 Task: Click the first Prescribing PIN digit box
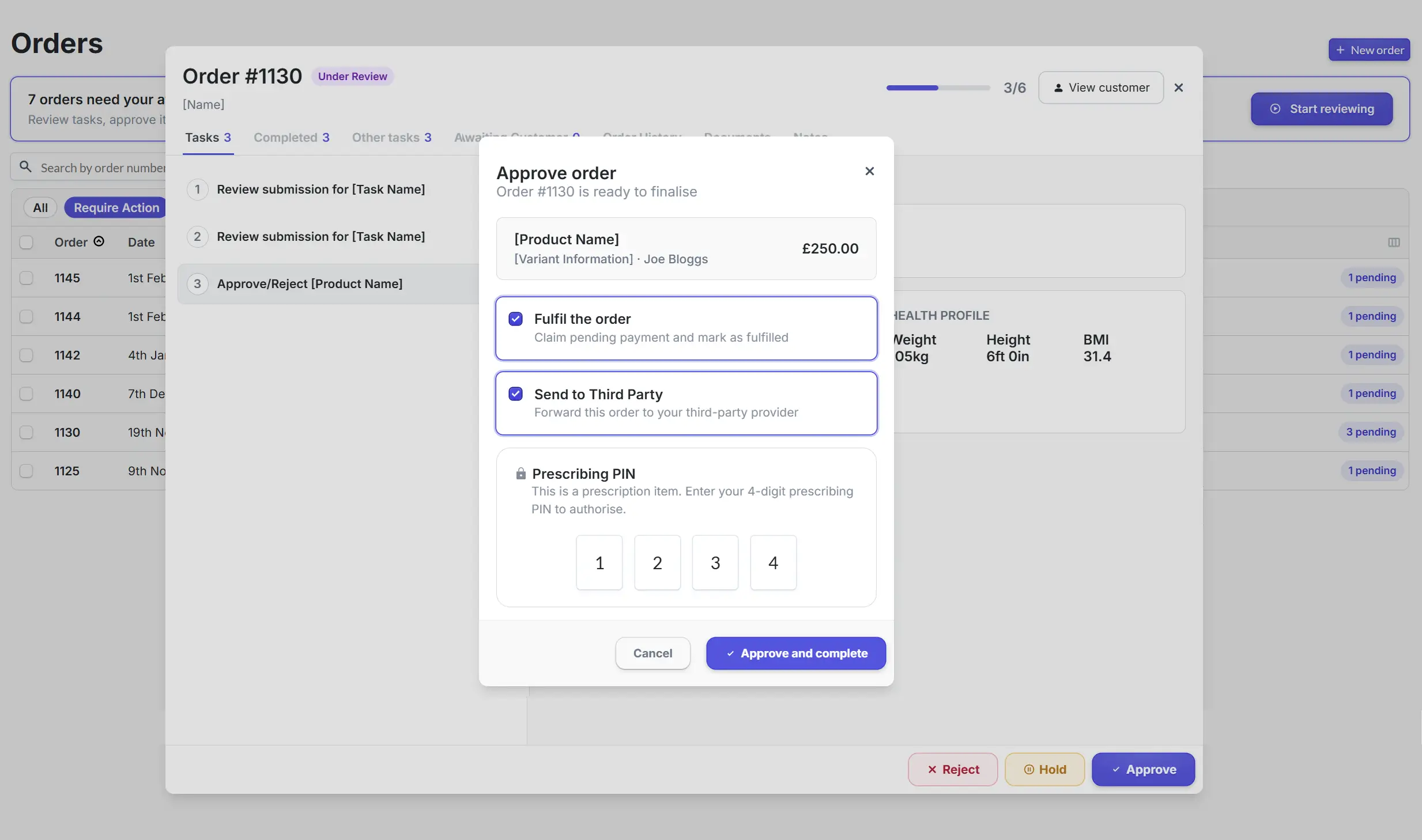599,563
